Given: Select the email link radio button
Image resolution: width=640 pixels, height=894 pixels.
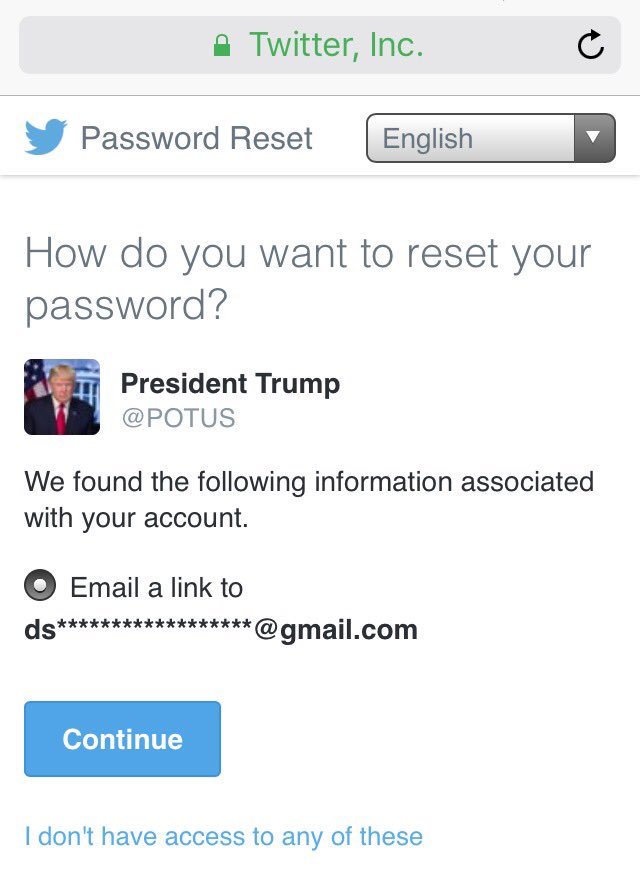Looking at the screenshot, I should pyautogui.click(x=40, y=587).
